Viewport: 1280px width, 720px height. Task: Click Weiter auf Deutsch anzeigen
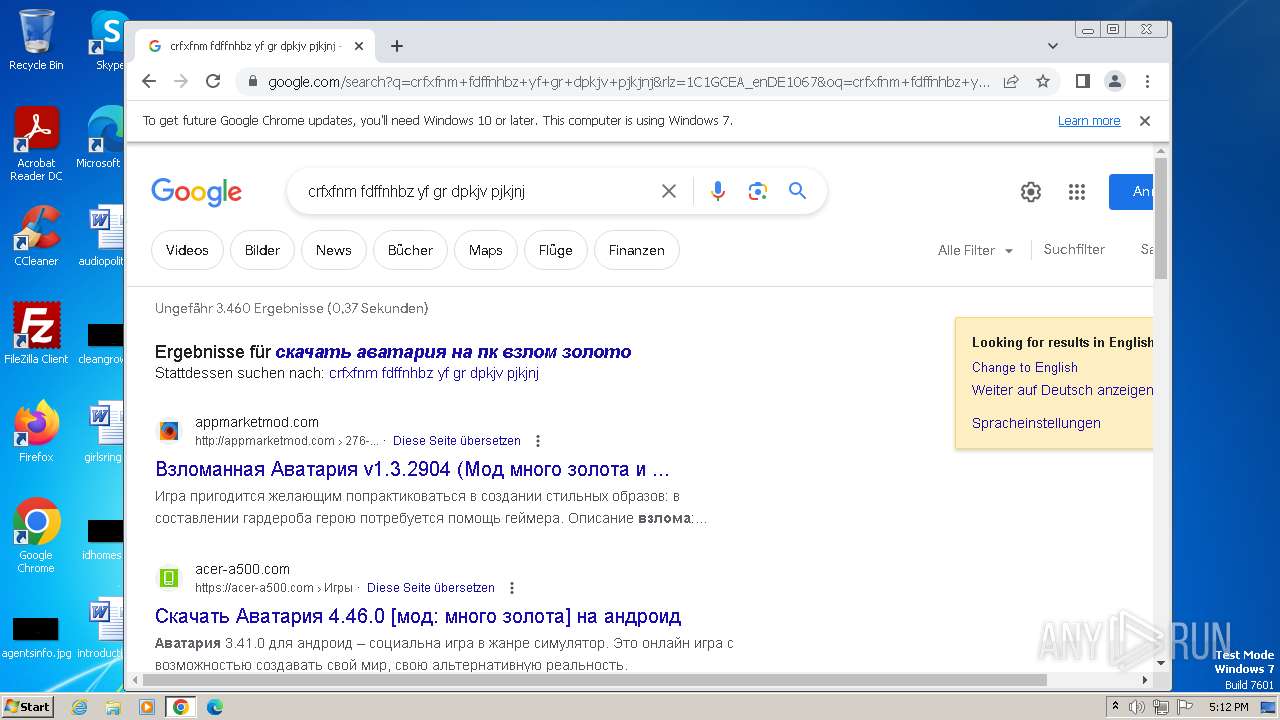pyautogui.click(x=1062, y=390)
